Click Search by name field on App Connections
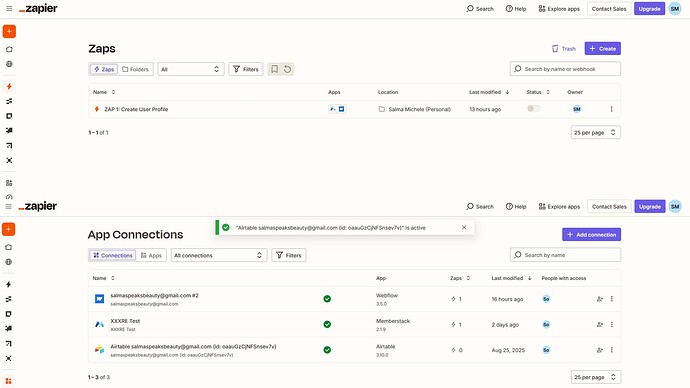 pos(565,255)
